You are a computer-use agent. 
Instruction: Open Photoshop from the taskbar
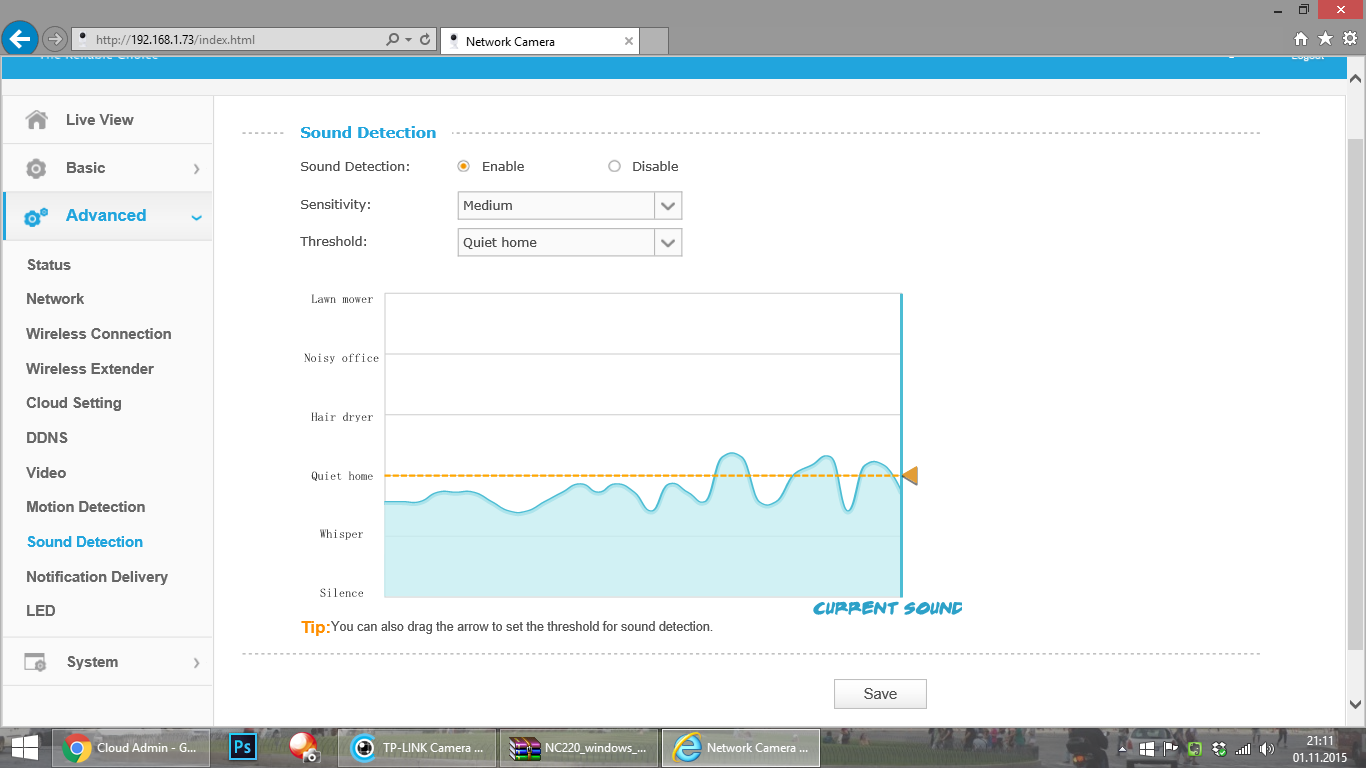pos(243,747)
